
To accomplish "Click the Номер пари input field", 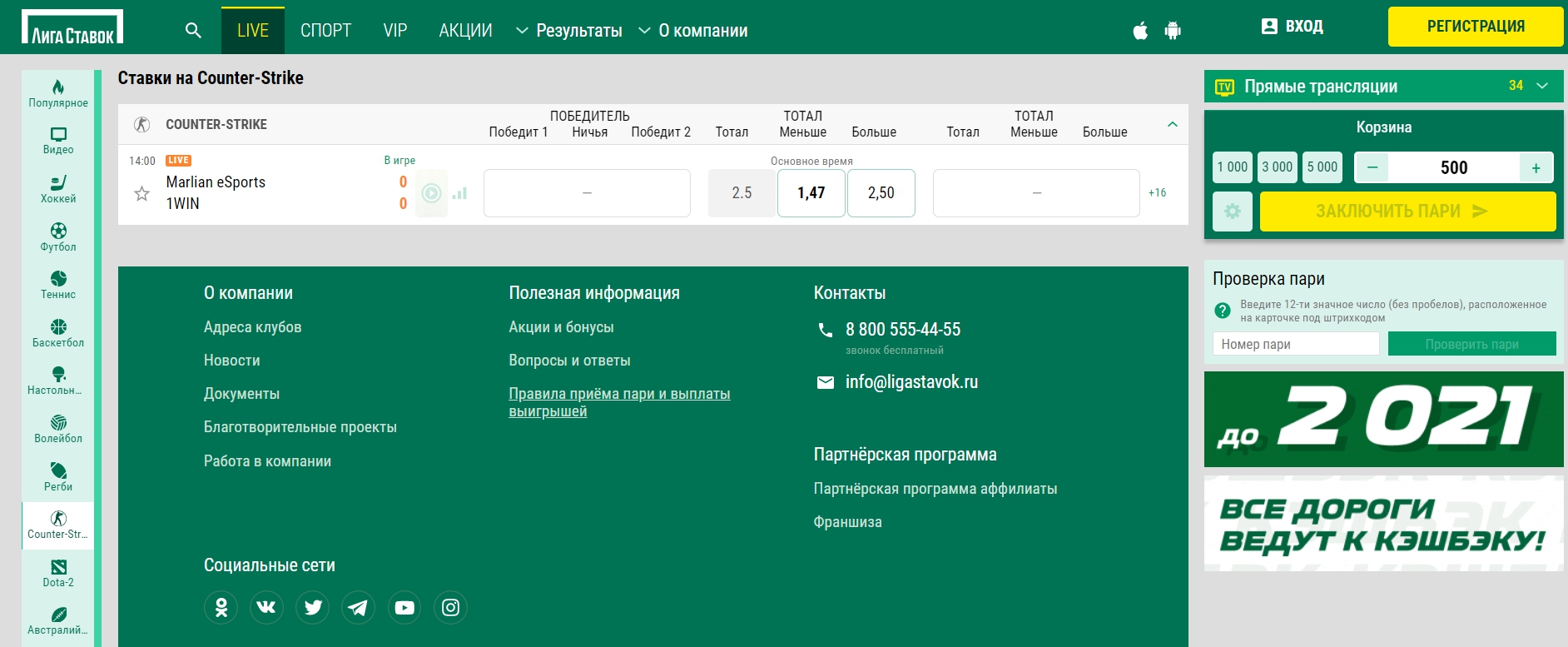I will (1296, 344).
